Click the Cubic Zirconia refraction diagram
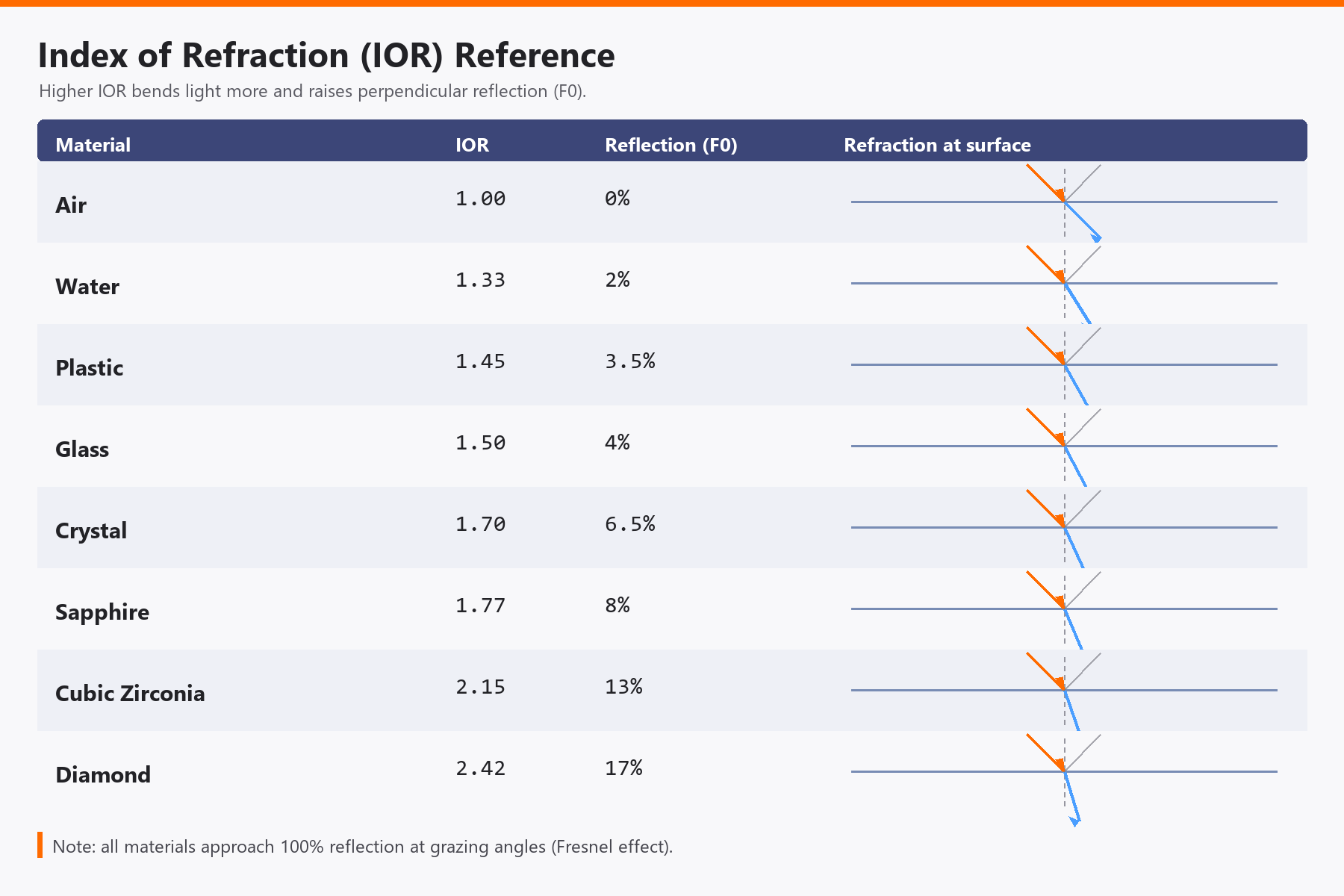Screen dimensions: 1344x896 [1064, 691]
